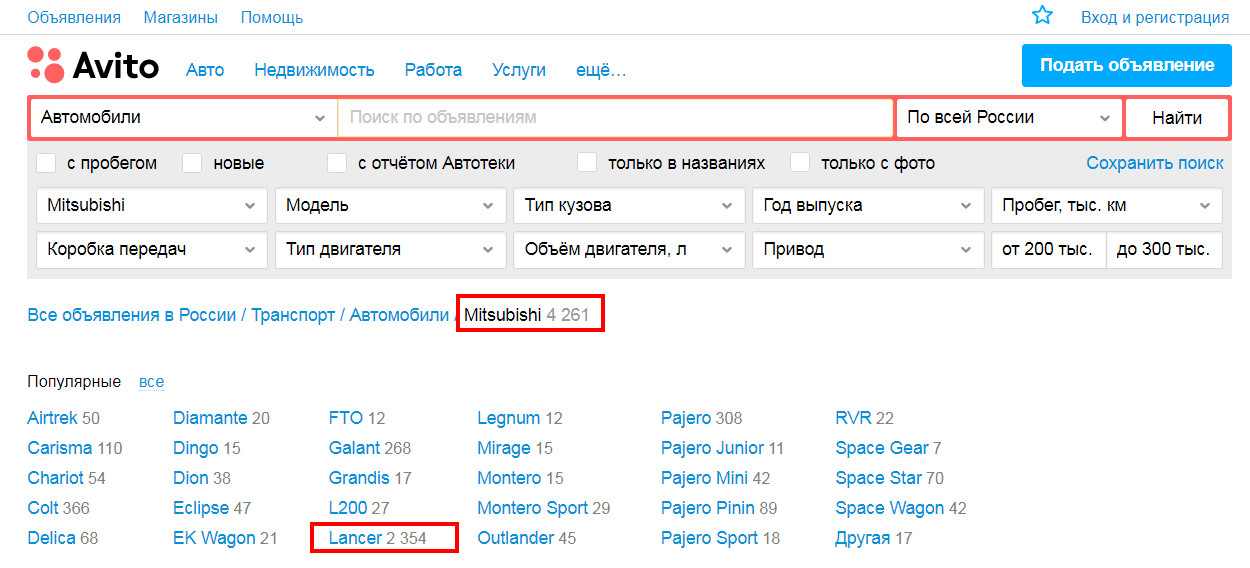This screenshot has width=1250, height=568.
Task: Open the Galant model link
Action: point(355,448)
